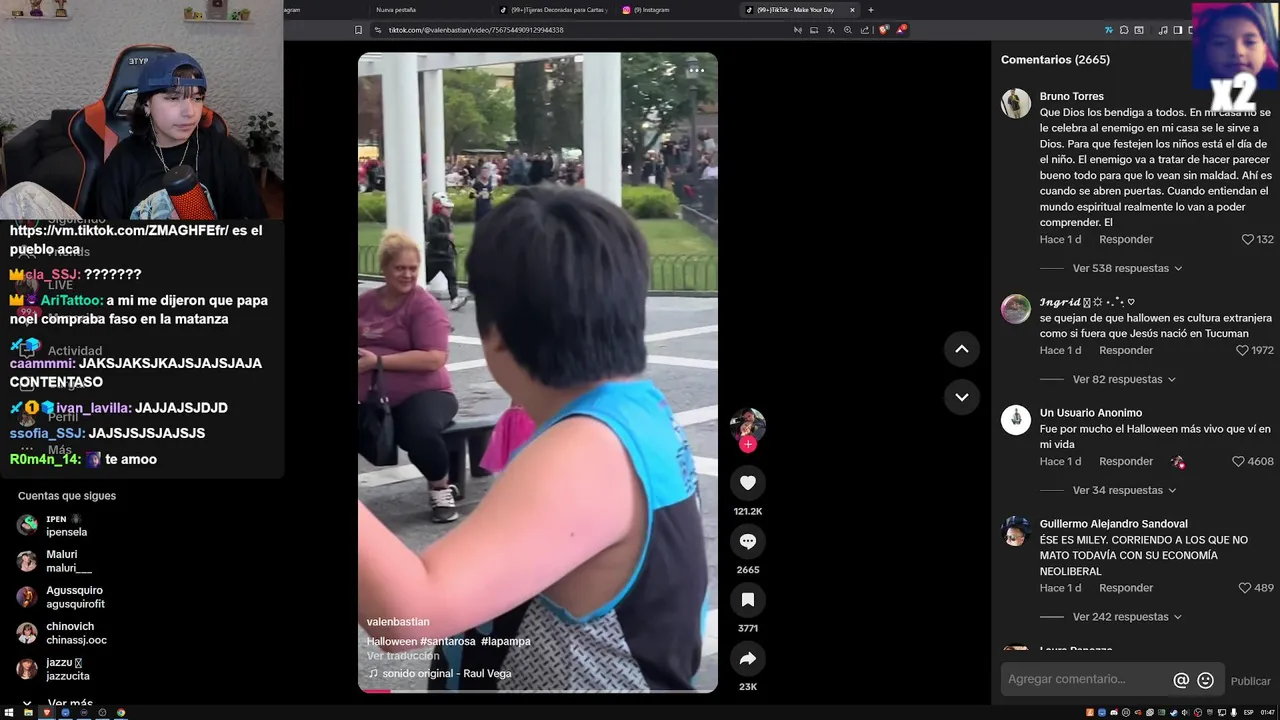The width and height of the screenshot is (1280, 720).
Task: Open ipensela followed account
Action: (66, 526)
